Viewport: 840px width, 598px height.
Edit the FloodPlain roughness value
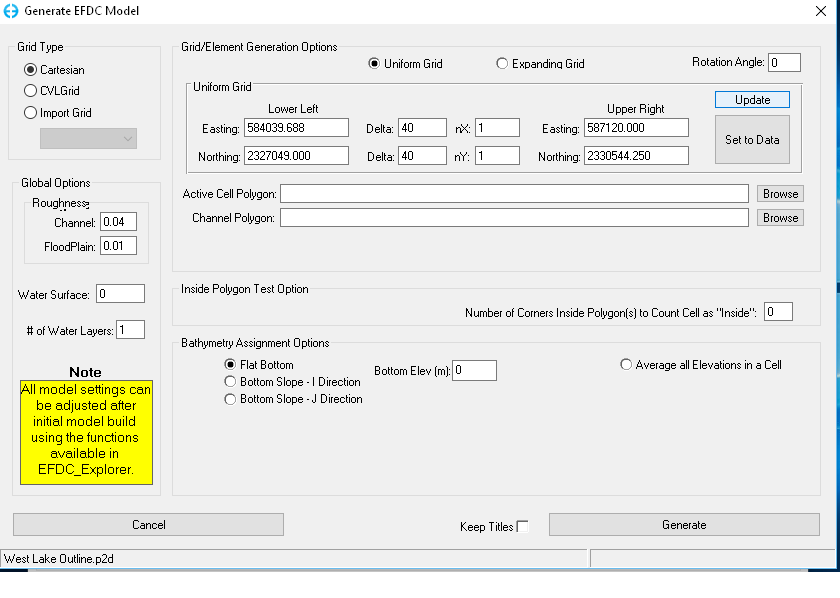pyautogui.click(x=118, y=246)
